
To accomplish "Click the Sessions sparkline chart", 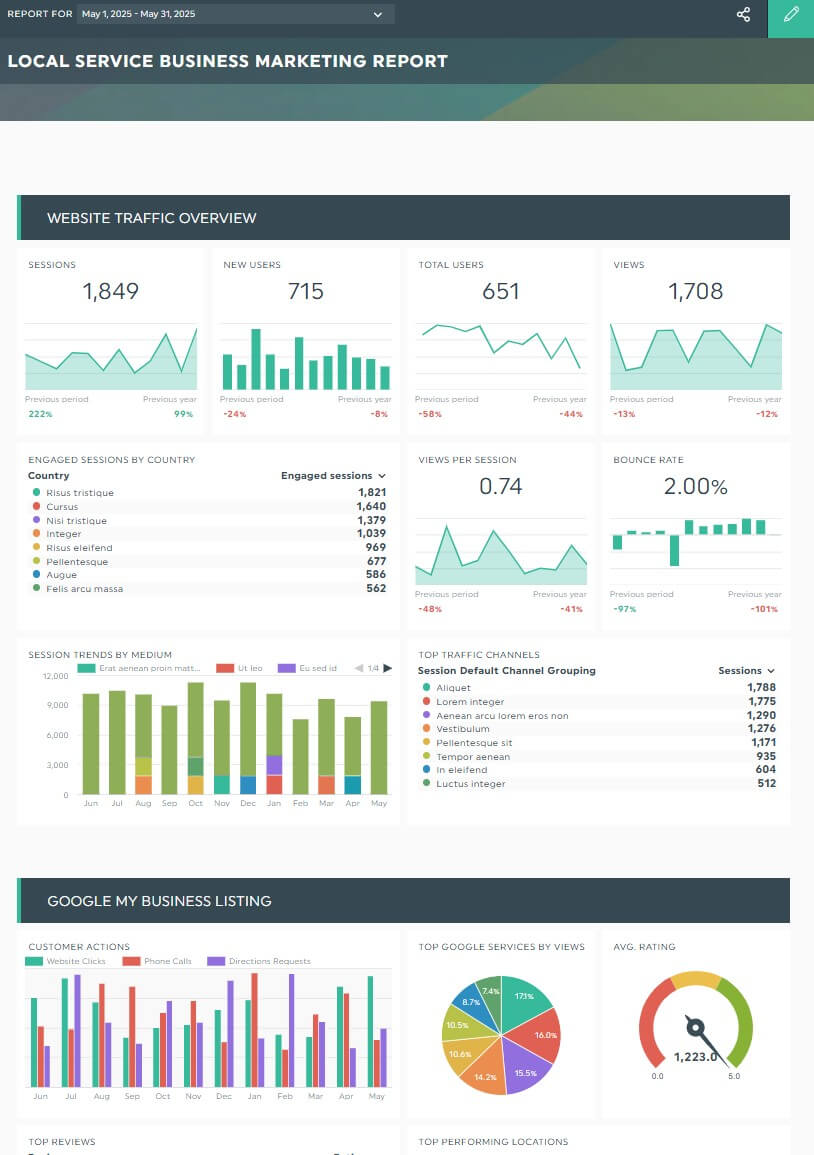I will pos(111,358).
